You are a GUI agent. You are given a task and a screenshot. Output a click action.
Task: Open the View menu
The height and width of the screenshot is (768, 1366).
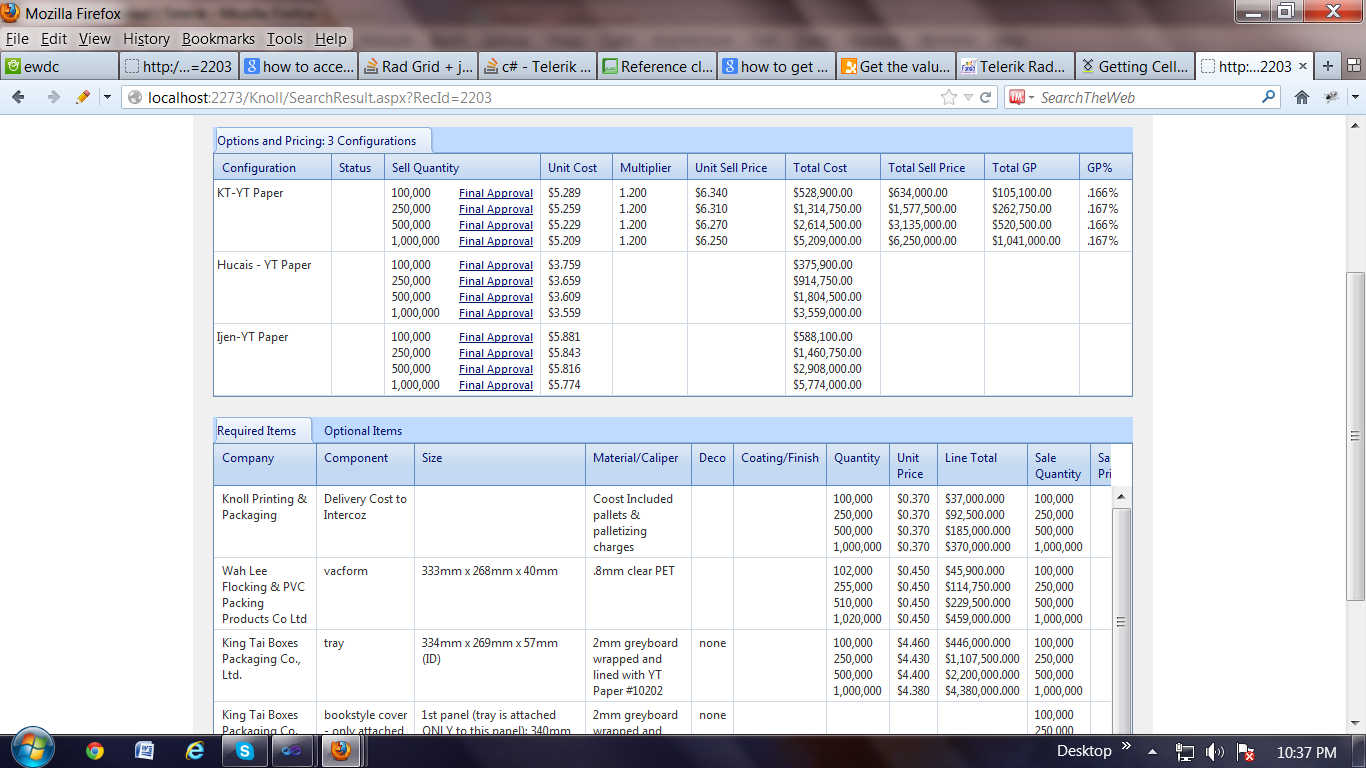pyautogui.click(x=95, y=39)
